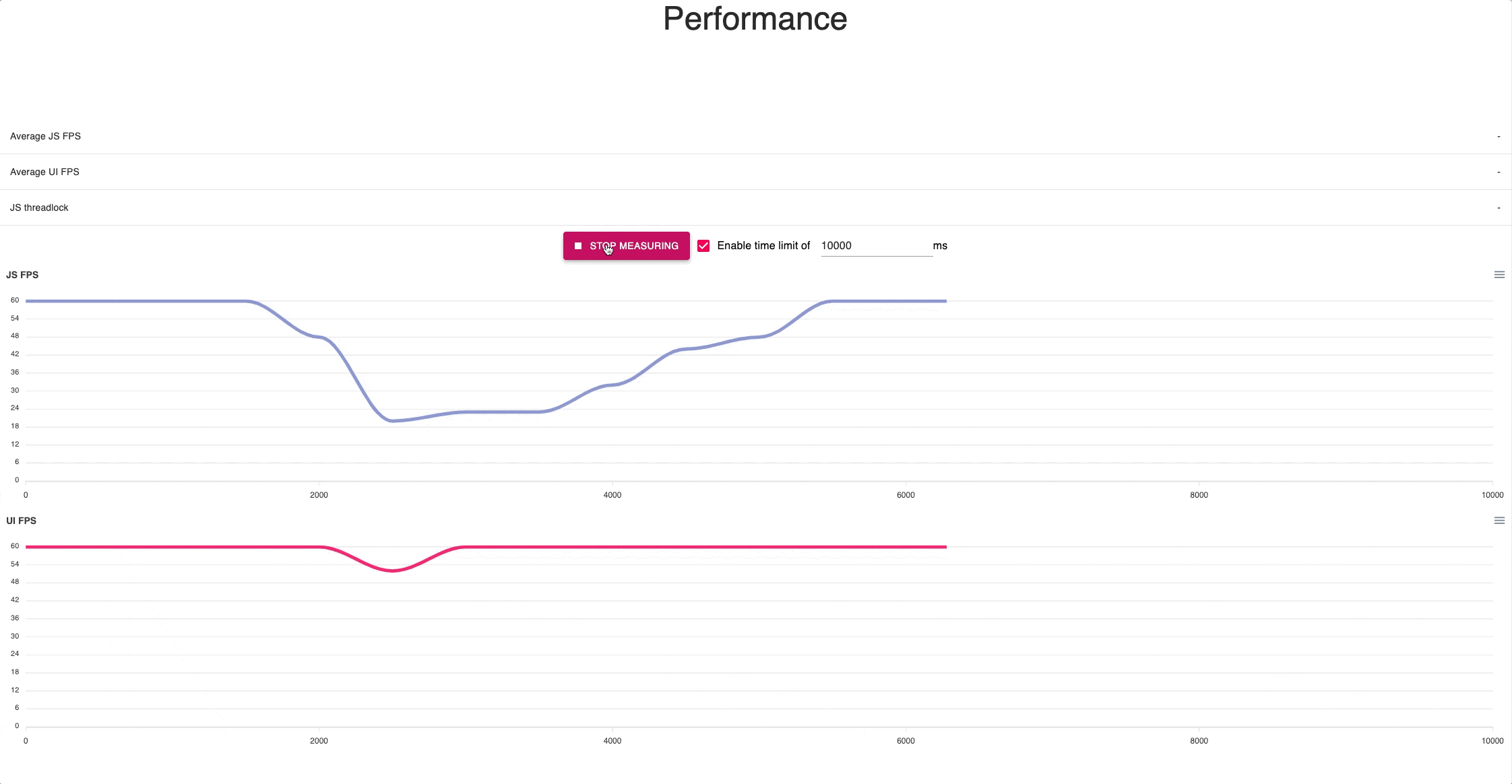
Task: Click the dash value next to Average JS FPS
Action: coord(1499,135)
